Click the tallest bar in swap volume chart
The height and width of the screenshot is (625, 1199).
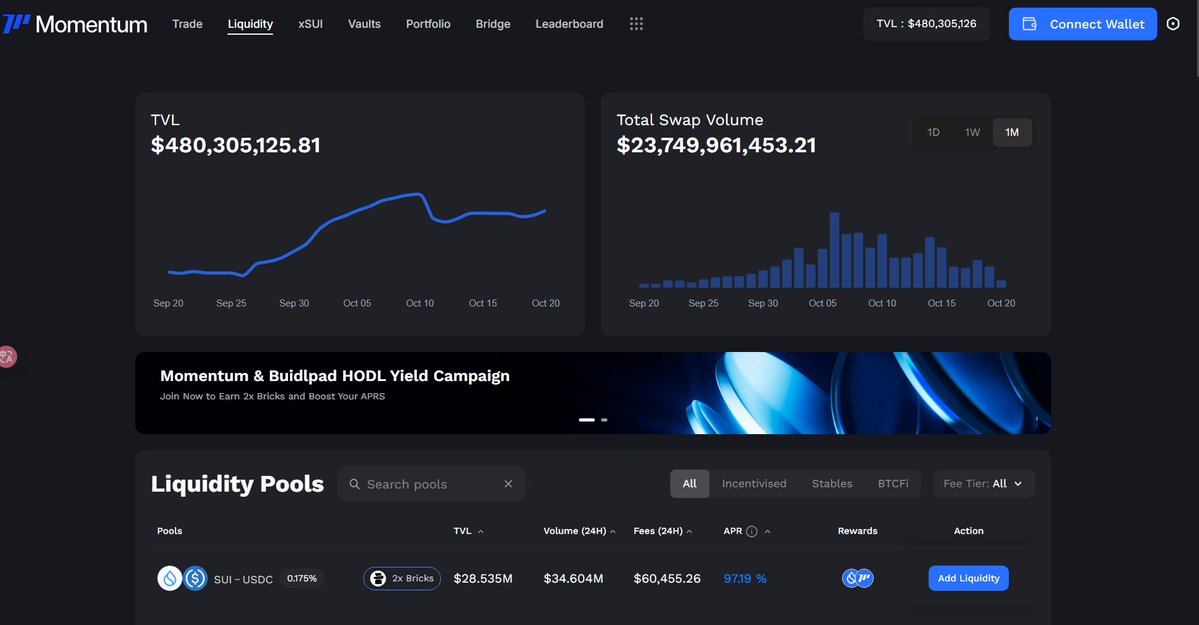point(834,250)
